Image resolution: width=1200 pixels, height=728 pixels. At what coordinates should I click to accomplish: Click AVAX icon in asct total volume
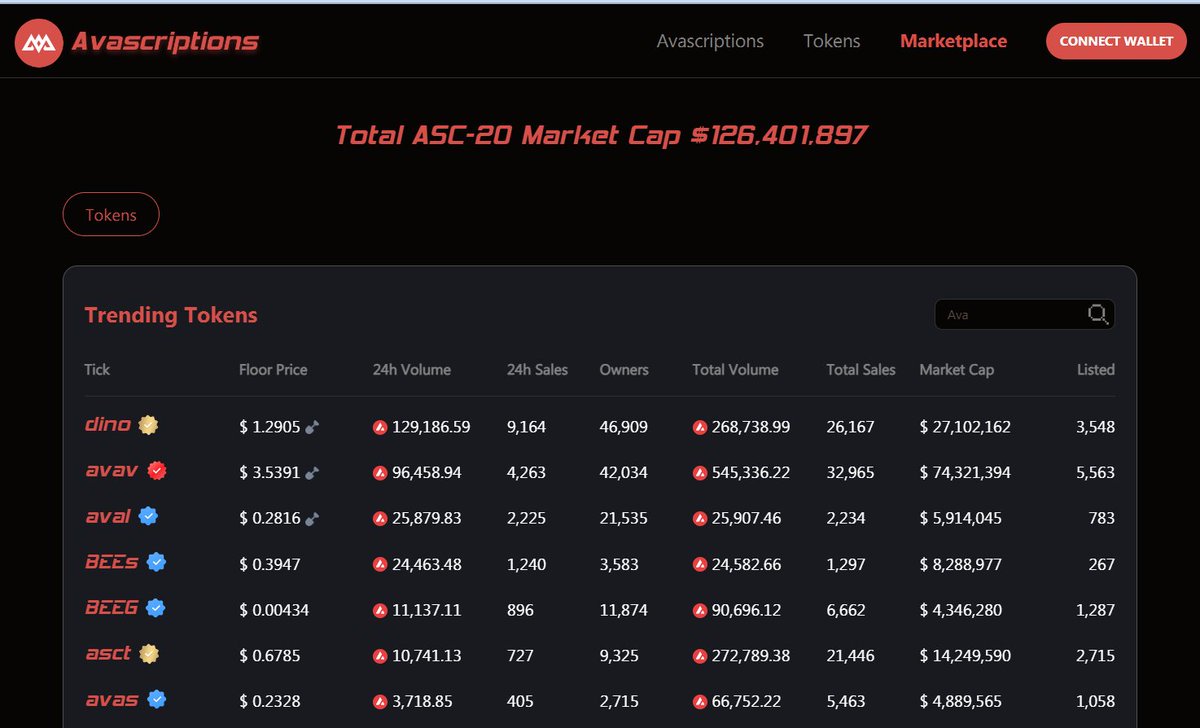699,657
